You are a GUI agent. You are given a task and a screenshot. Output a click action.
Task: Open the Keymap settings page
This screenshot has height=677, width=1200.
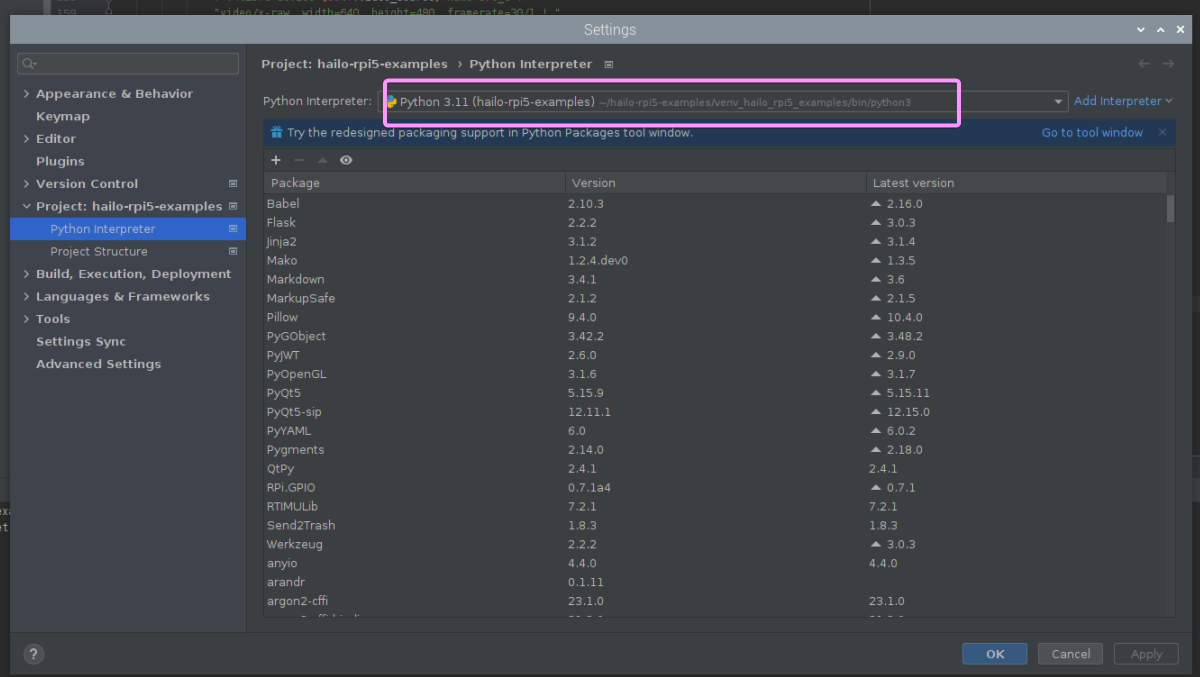[62, 116]
